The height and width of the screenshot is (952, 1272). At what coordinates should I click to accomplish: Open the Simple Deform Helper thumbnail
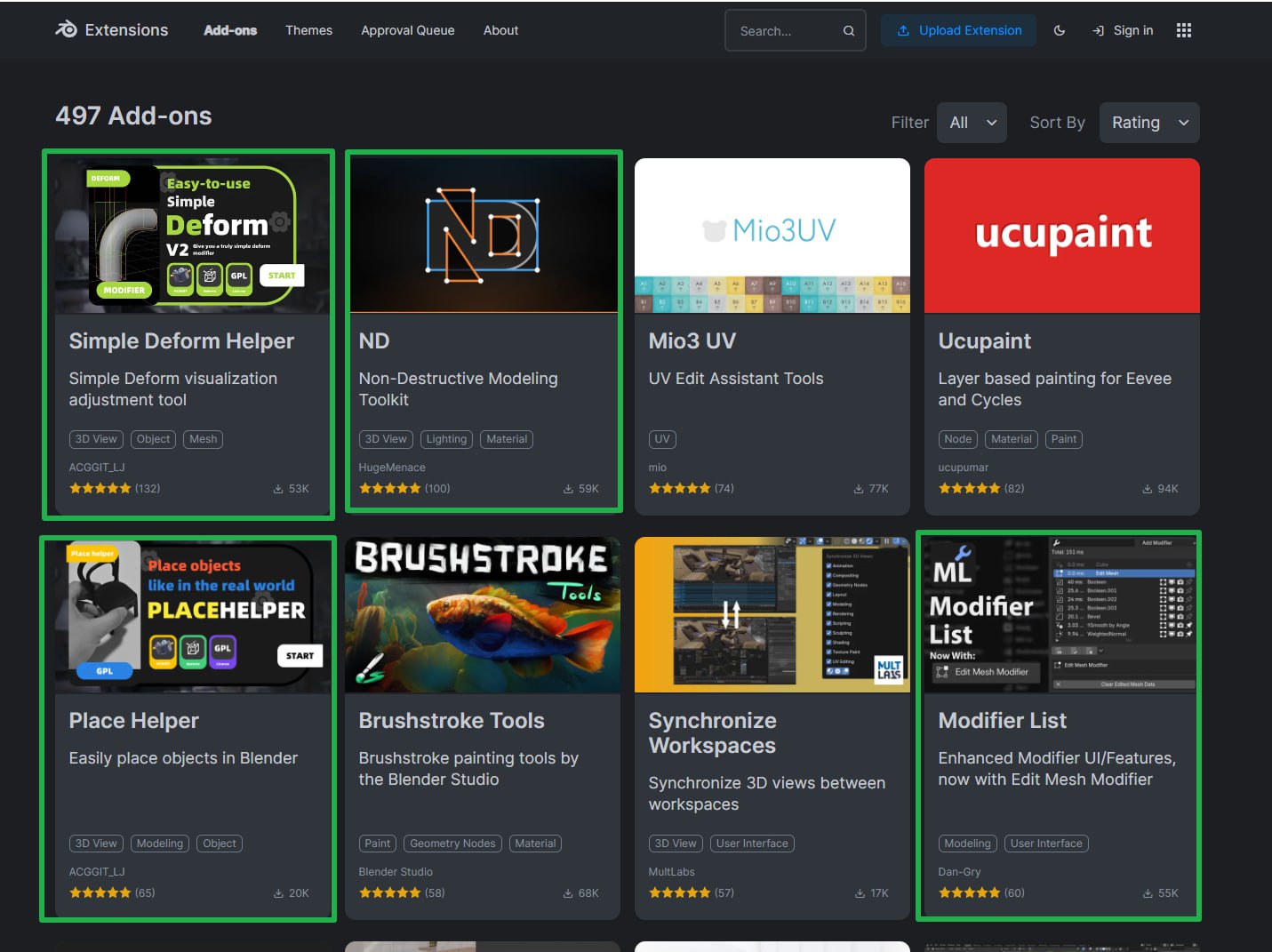(x=192, y=236)
